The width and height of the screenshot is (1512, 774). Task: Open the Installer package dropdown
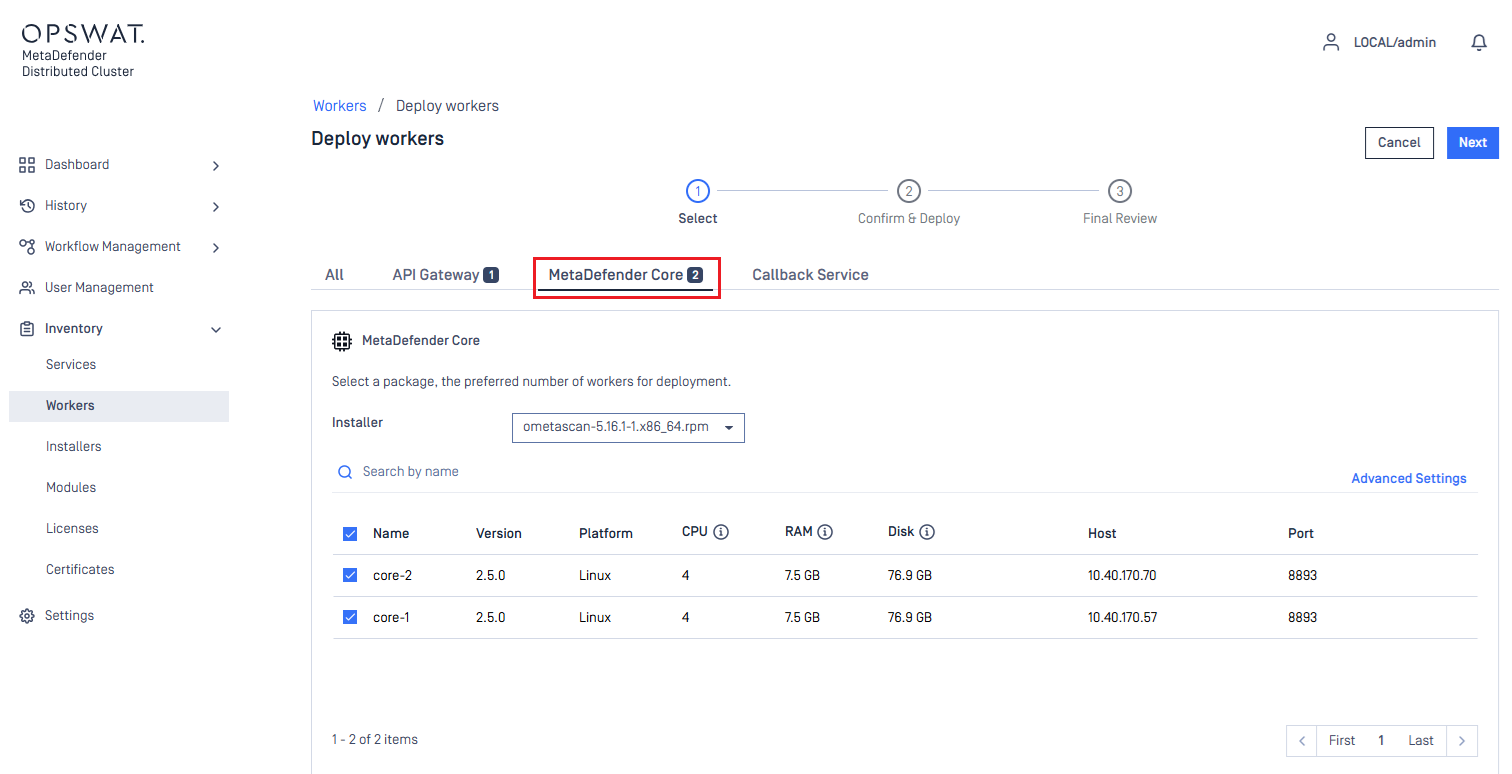click(x=628, y=427)
